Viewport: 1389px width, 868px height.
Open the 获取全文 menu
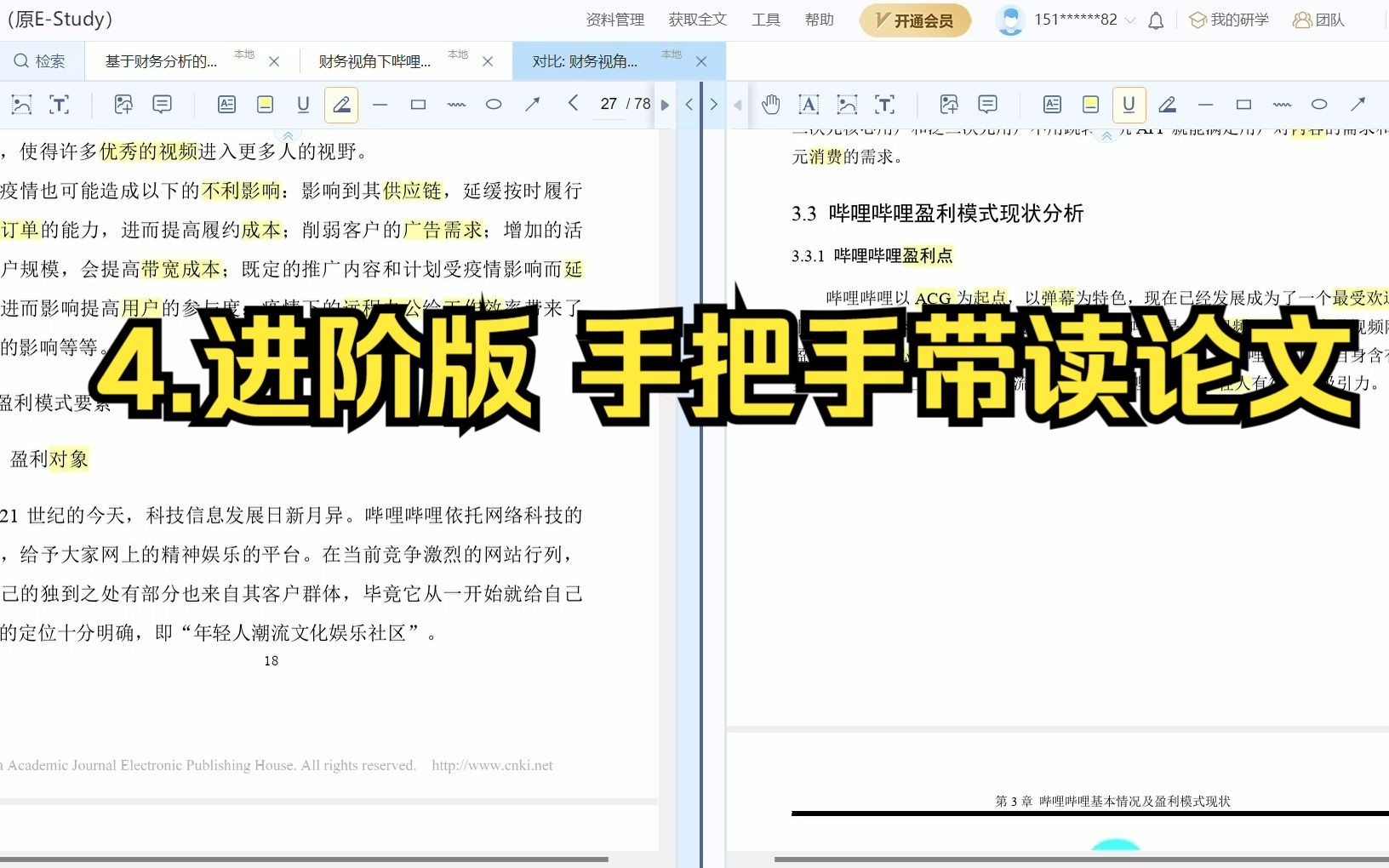[x=698, y=20]
